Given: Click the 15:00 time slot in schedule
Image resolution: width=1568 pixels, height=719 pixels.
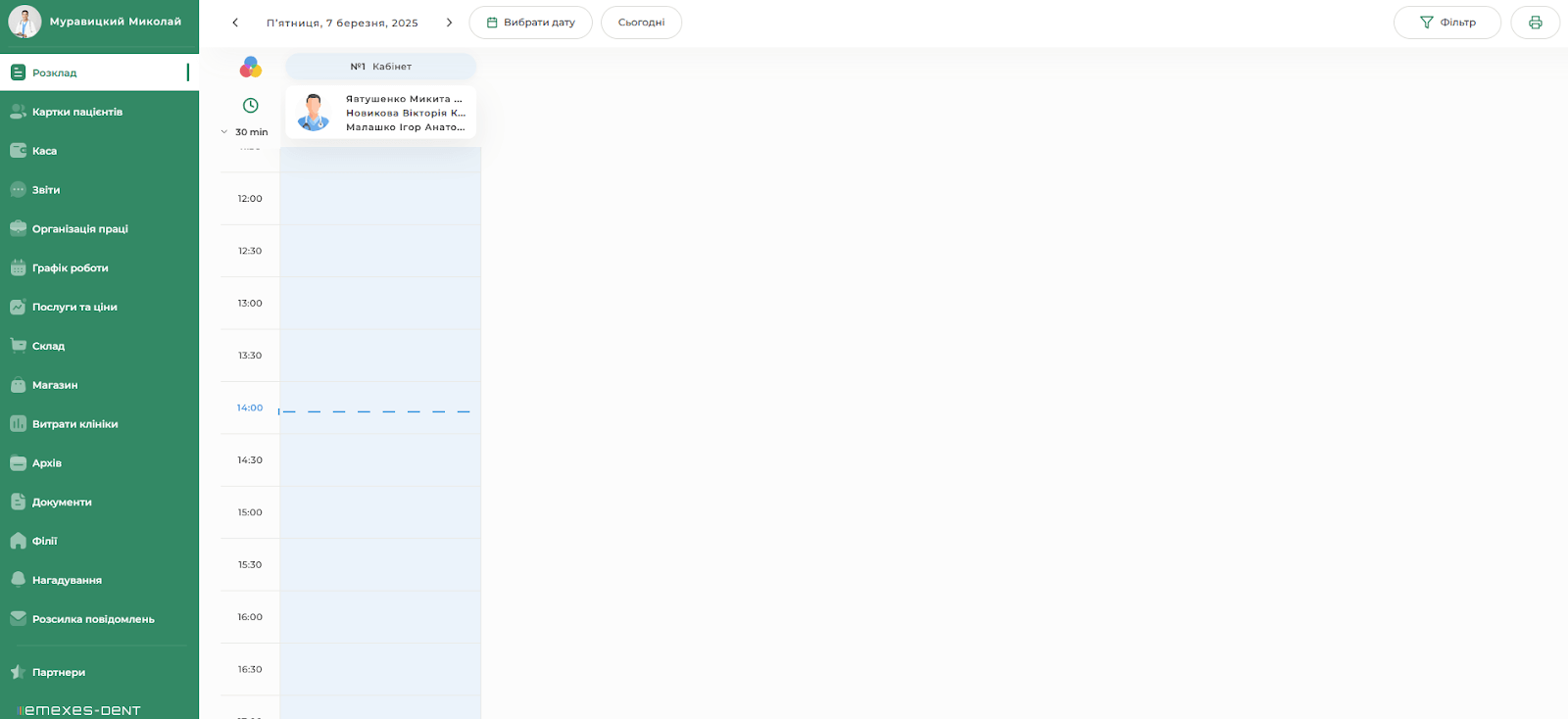Looking at the screenshot, I should [x=380, y=512].
